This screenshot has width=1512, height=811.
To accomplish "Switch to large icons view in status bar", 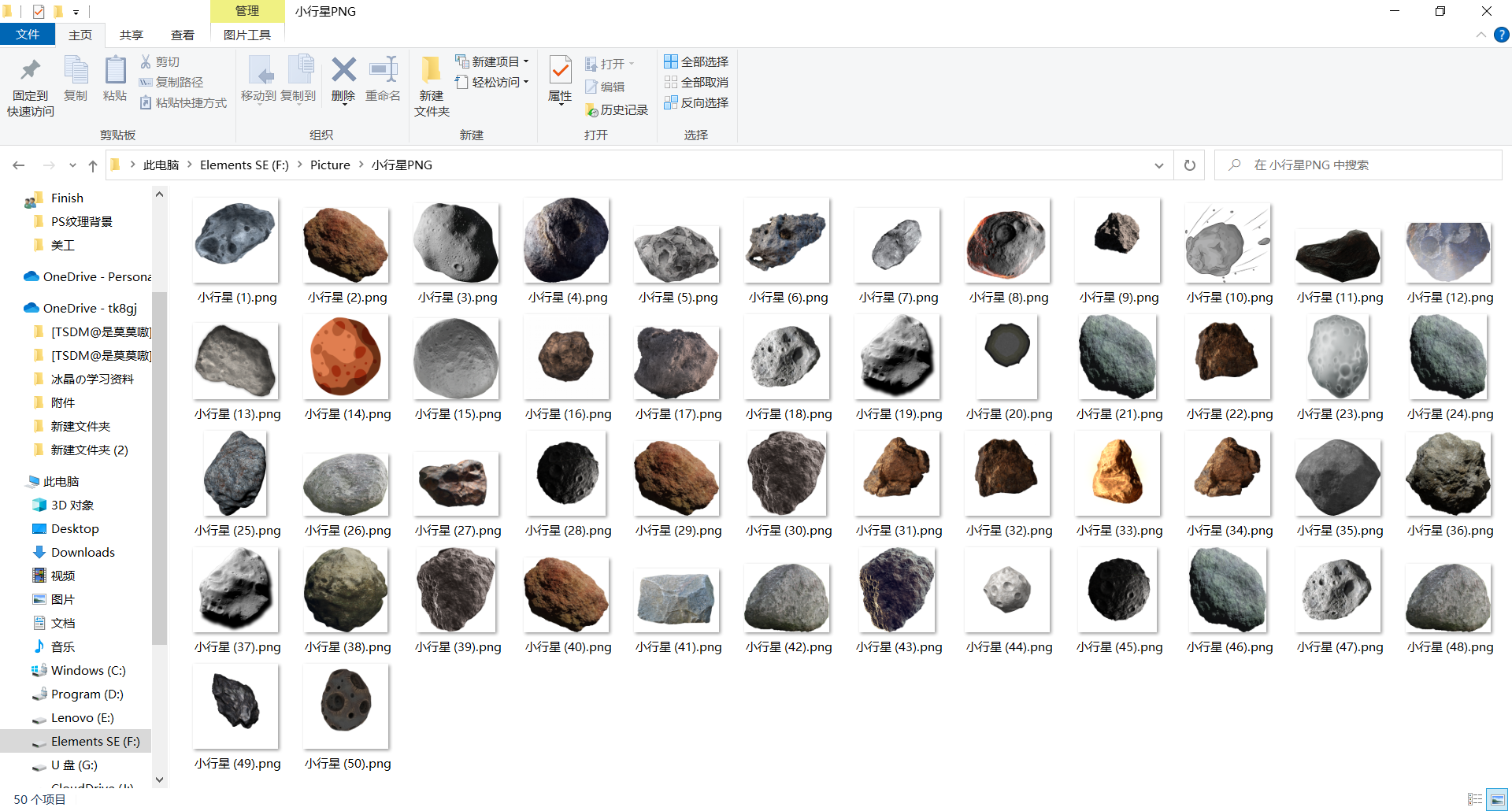I will click(x=1497, y=799).
